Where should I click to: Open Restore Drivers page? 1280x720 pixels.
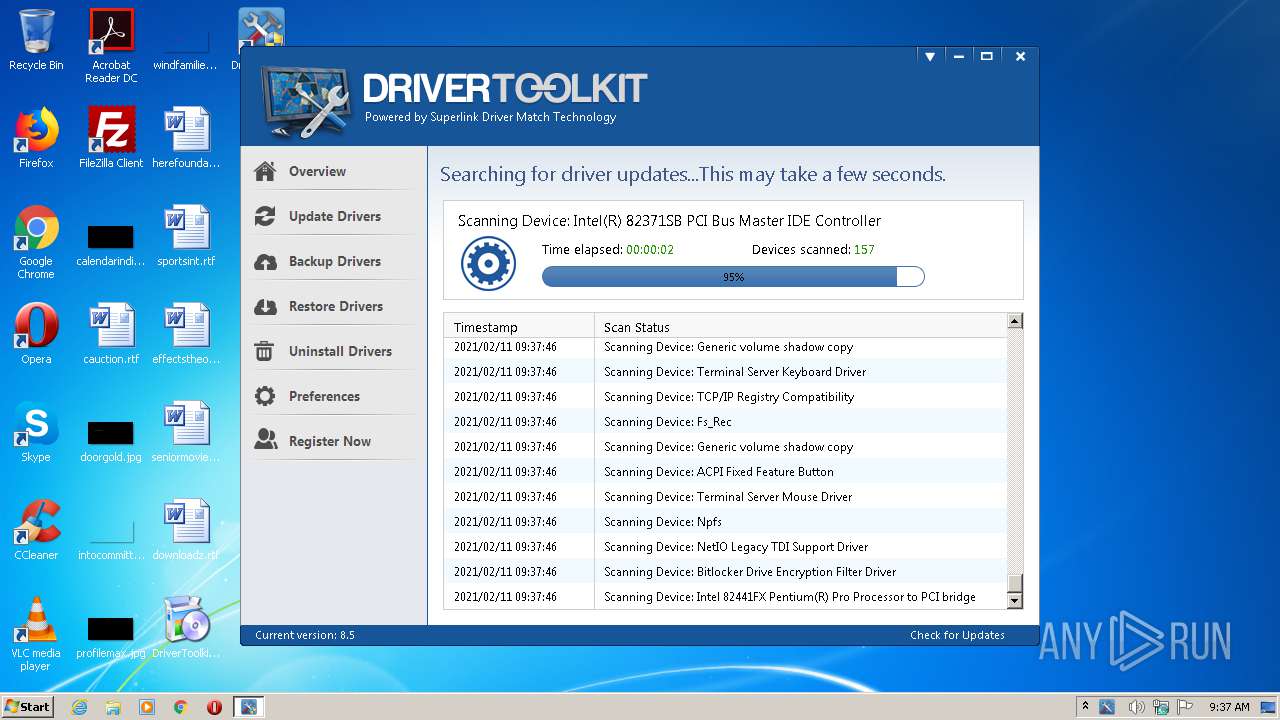click(x=334, y=306)
